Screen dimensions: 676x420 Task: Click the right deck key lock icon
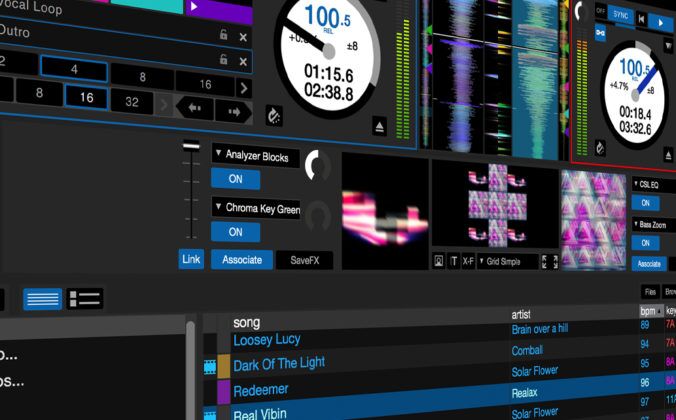pos(600,148)
